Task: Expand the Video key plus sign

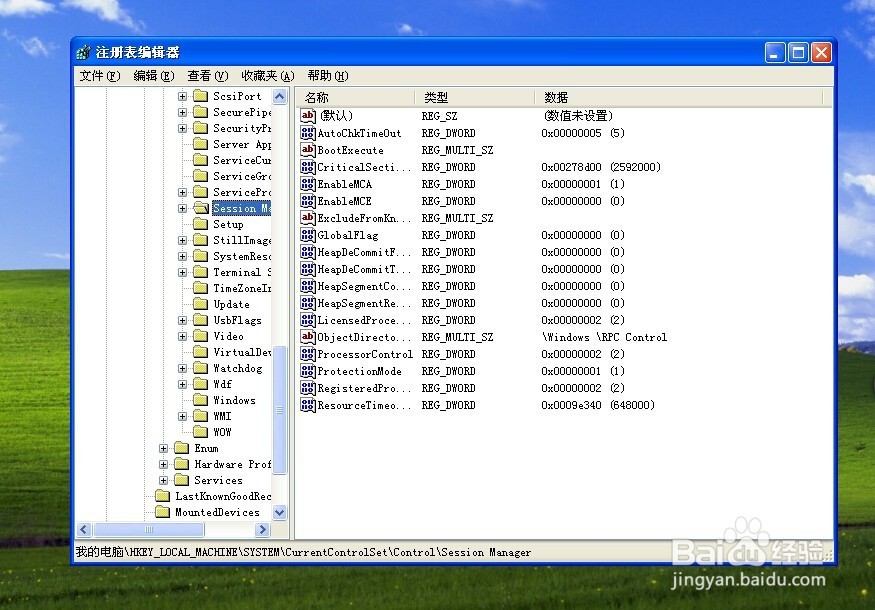Action: click(x=183, y=336)
